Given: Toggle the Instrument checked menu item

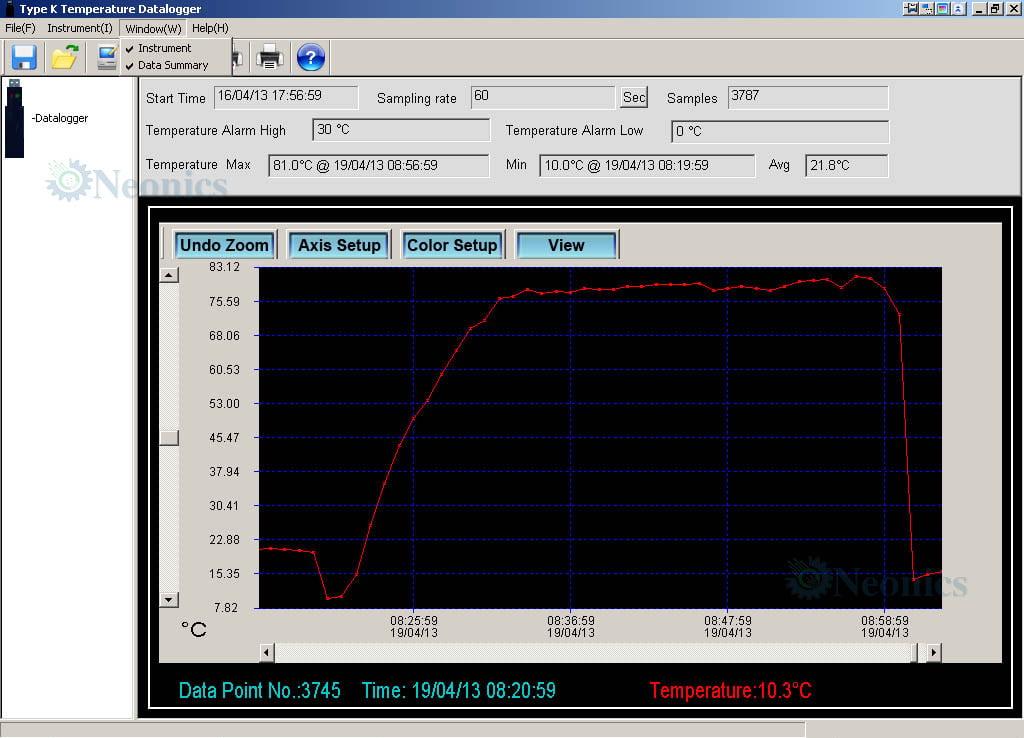Looking at the screenshot, I should coord(164,48).
